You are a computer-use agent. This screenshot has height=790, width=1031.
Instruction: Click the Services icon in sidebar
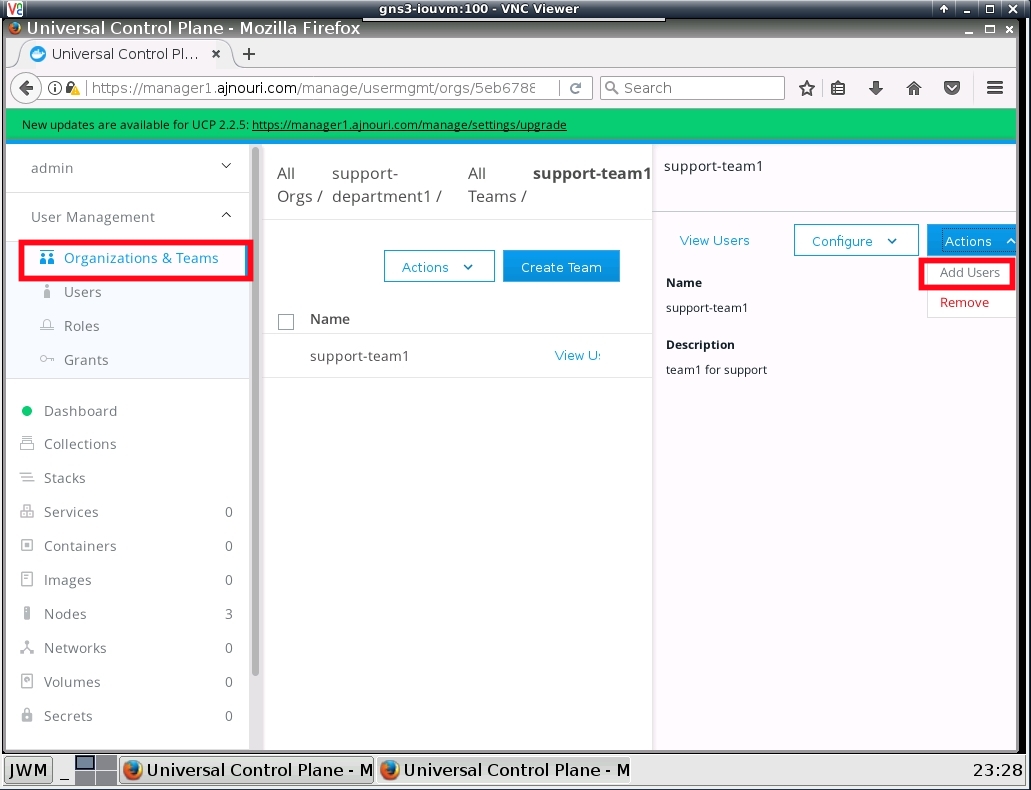(x=27, y=511)
